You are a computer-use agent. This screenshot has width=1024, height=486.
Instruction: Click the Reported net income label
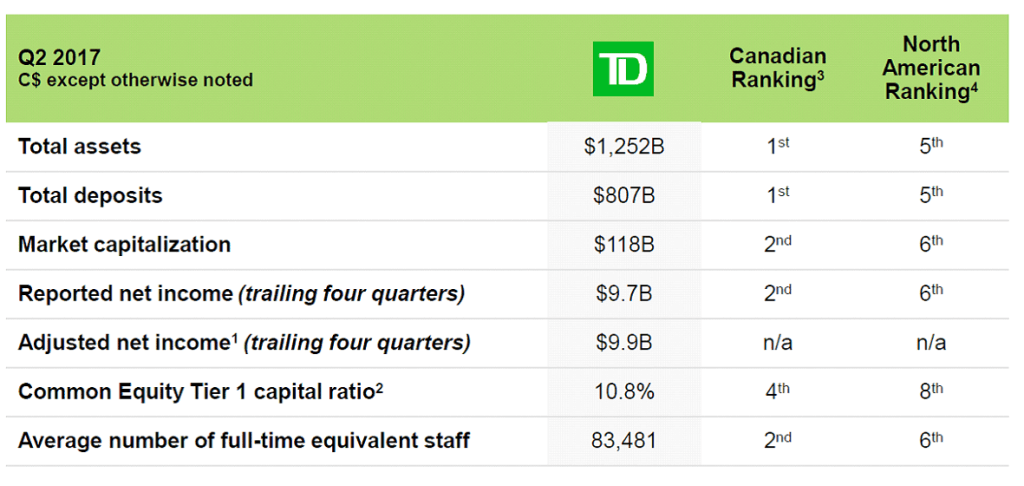coord(241,294)
